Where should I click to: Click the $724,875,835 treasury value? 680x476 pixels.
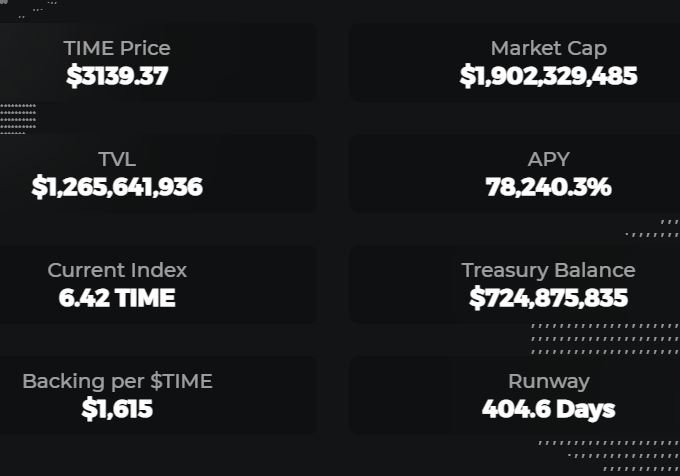[549, 298]
